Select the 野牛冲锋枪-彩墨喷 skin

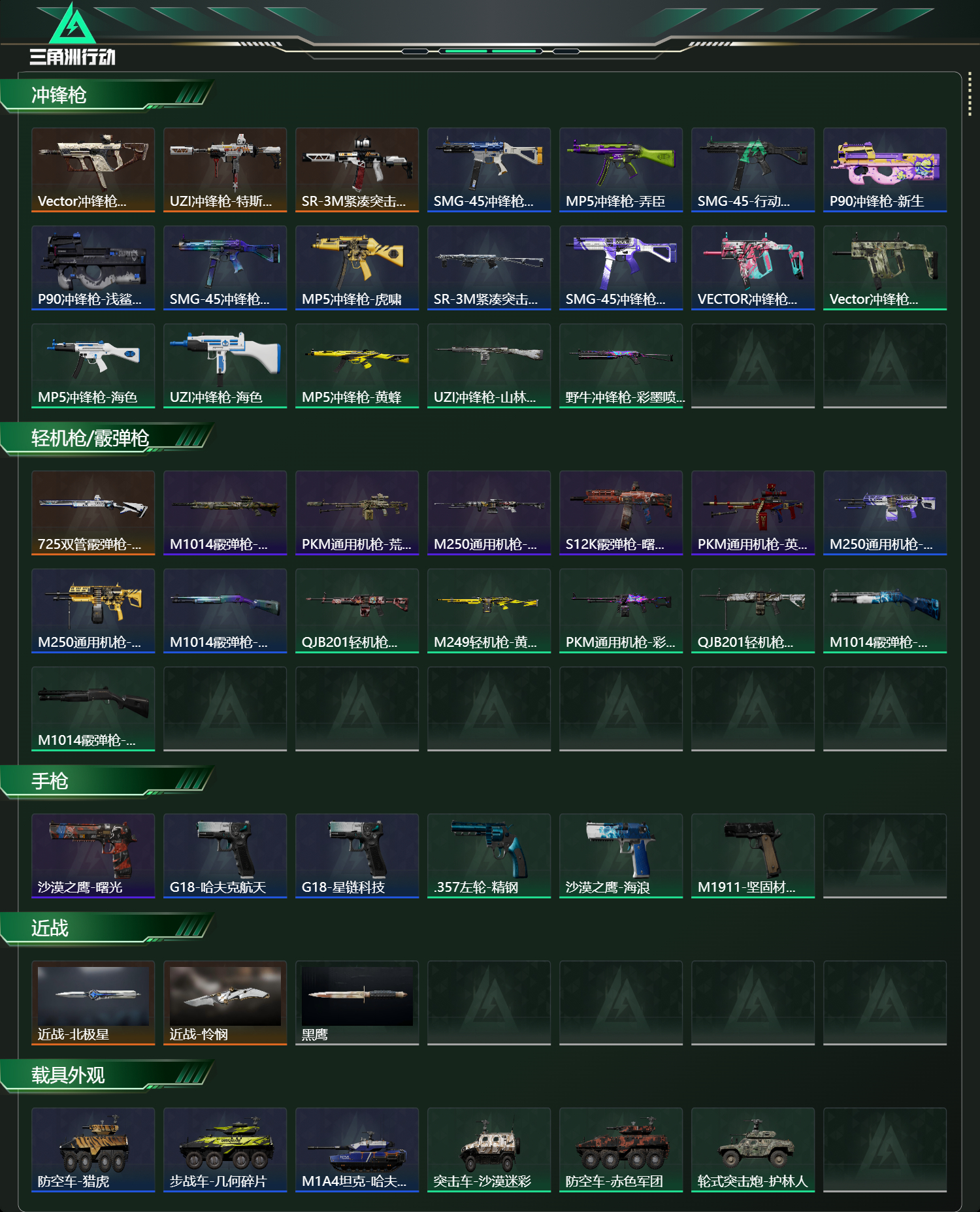click(621, 366)
